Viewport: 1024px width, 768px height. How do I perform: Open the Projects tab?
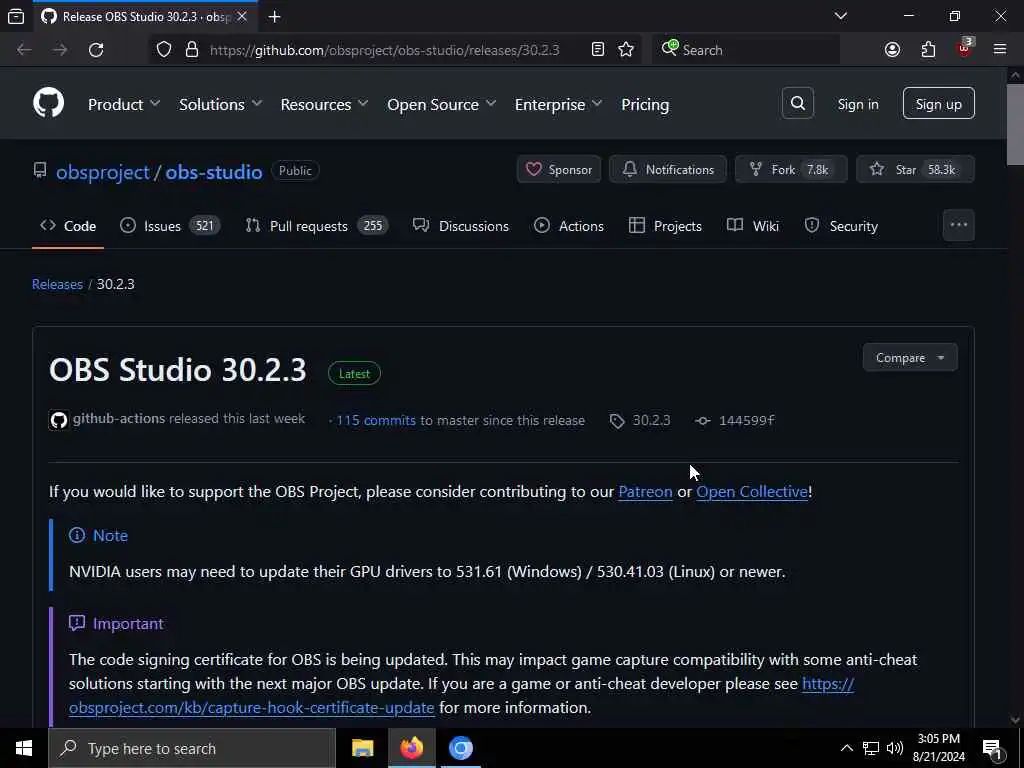[665, 226]
